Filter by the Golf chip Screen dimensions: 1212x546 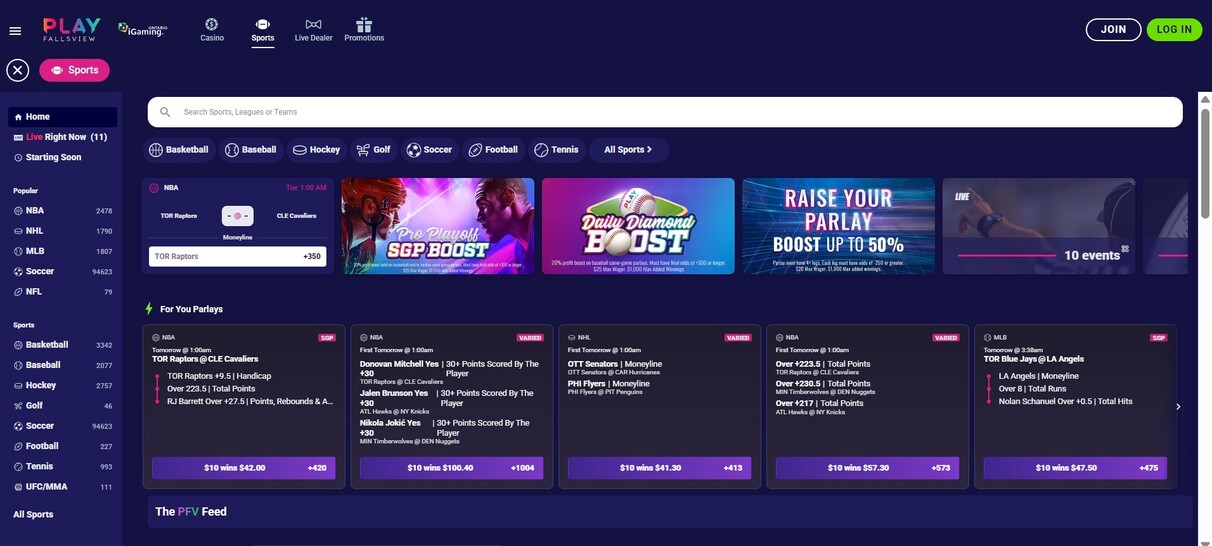tap(374, 150)
